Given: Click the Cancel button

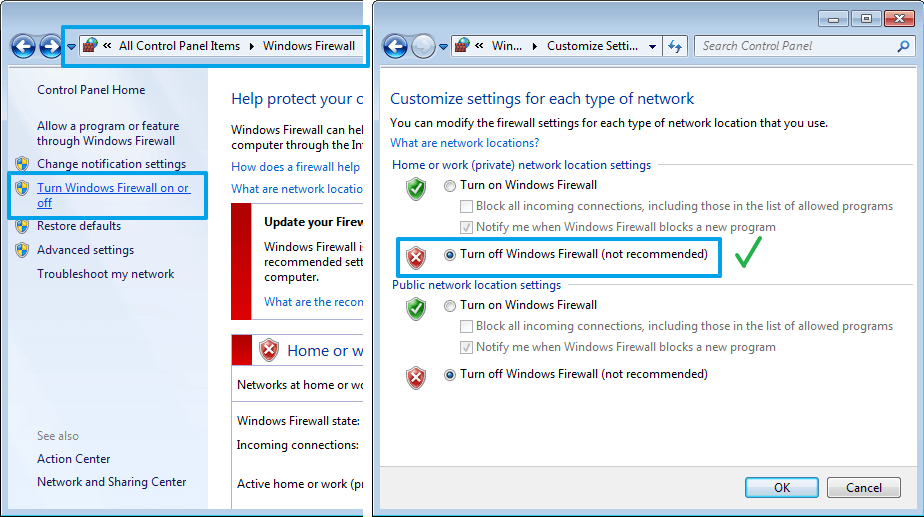Looking at the screenshot, I should coord(864,487).
